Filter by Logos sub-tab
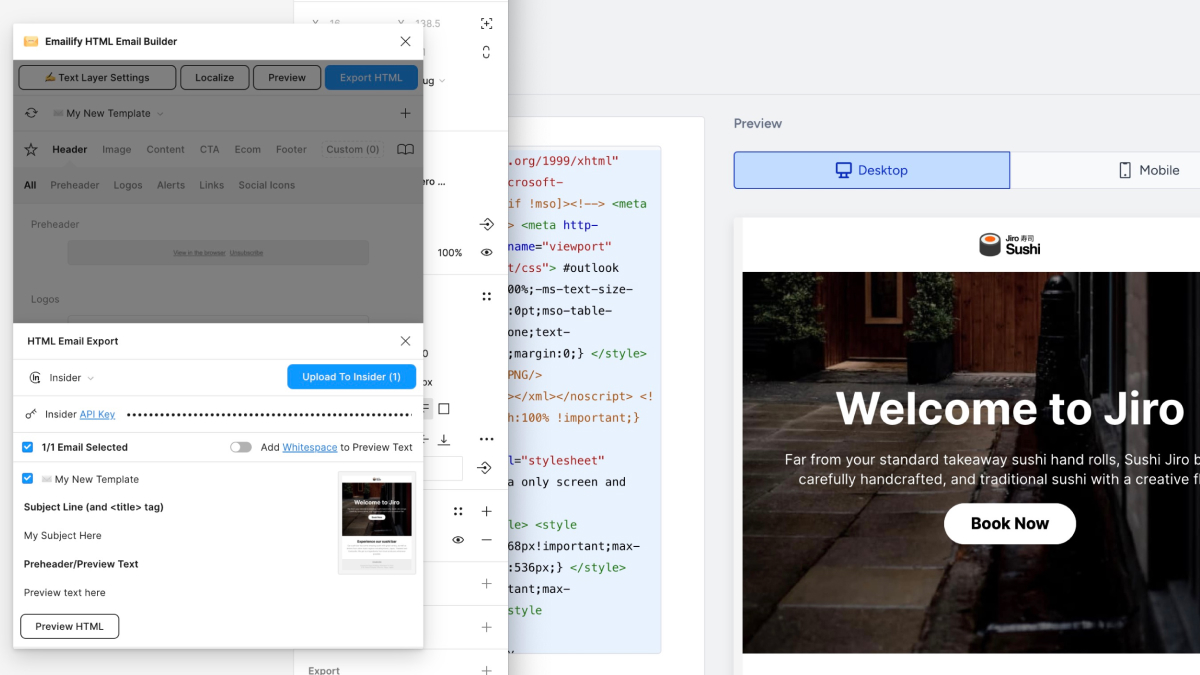 (x=128, y=185)
